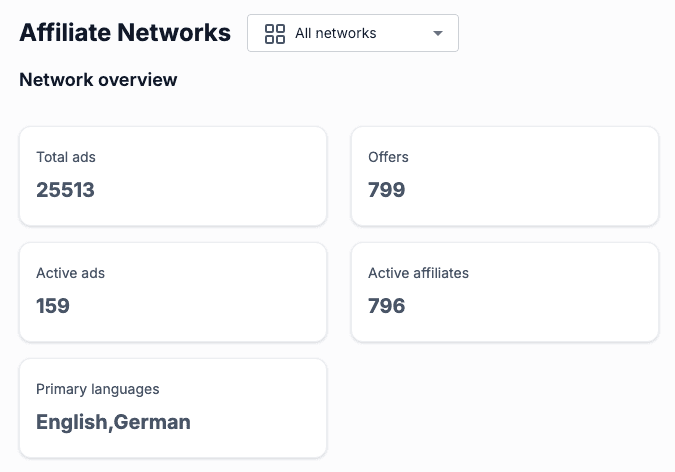Click the value 796
Screen dimensions: 675x472
click(387, 306)
